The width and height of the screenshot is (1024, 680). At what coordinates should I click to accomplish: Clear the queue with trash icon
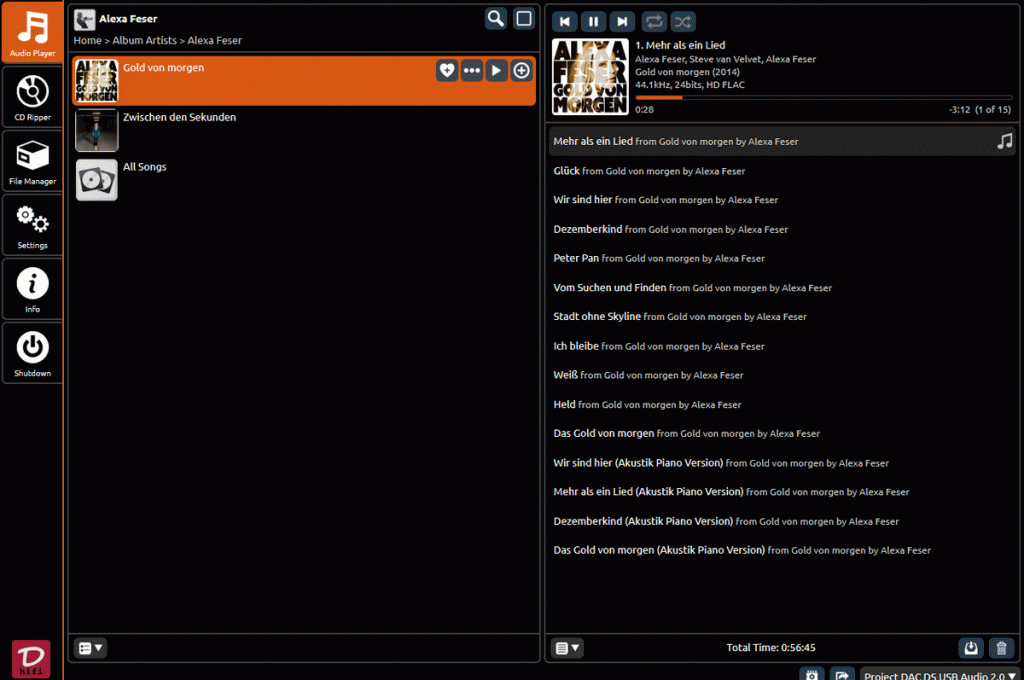click(x=1001, y=648)
